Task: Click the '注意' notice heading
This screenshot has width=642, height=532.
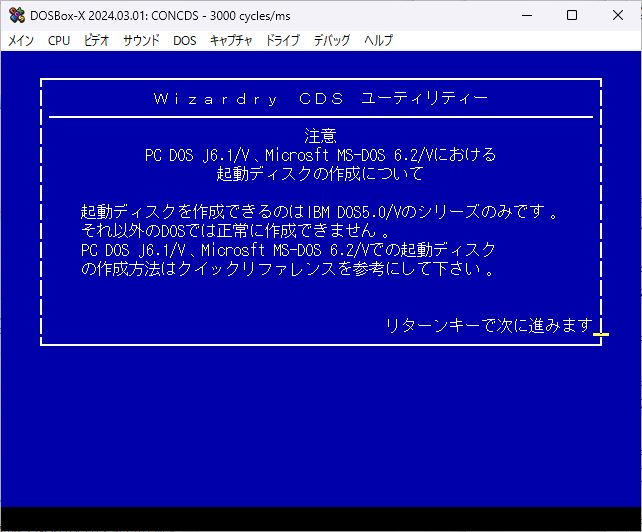Action: click(321, 136)
